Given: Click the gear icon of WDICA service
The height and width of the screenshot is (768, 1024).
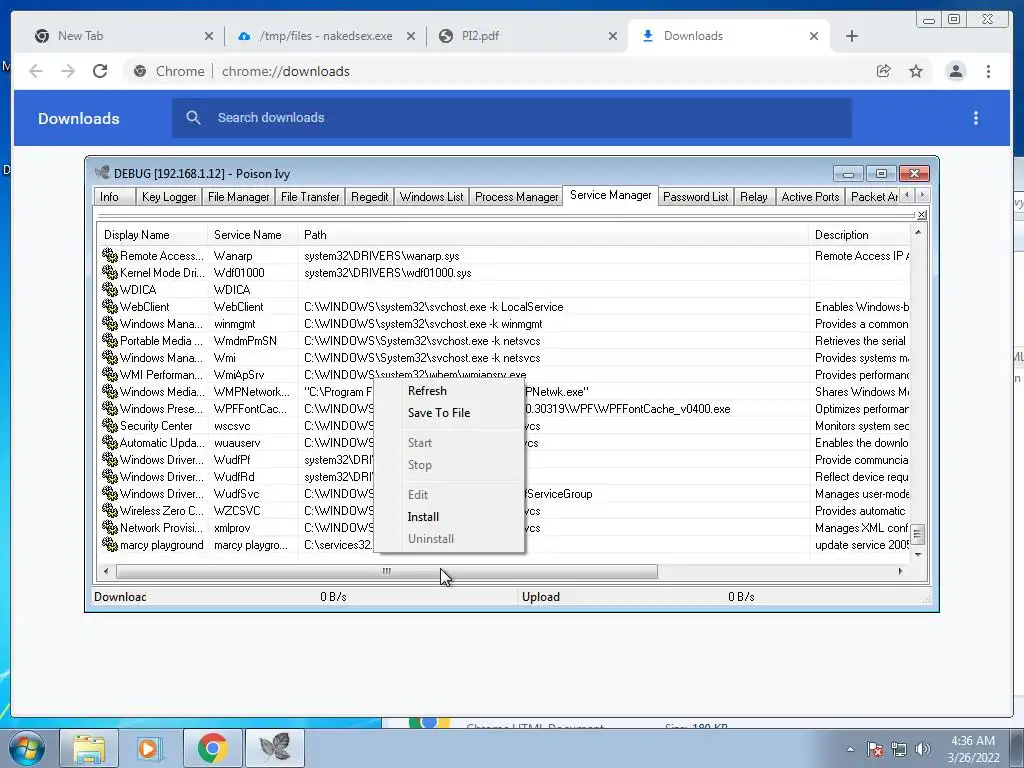Looking at the screenshot, I should [110, 290].
